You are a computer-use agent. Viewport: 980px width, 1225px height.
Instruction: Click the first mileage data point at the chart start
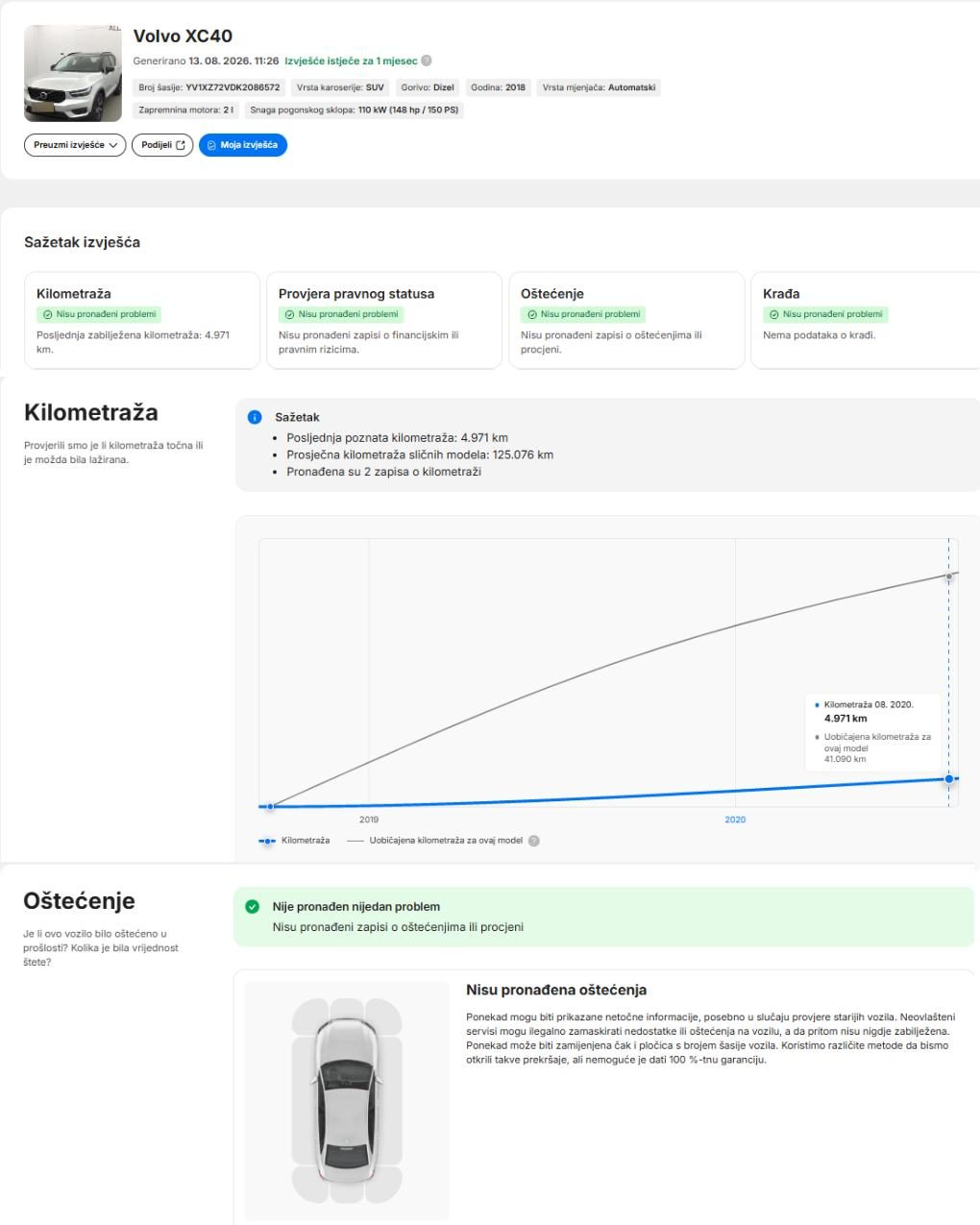coord(270,806)
